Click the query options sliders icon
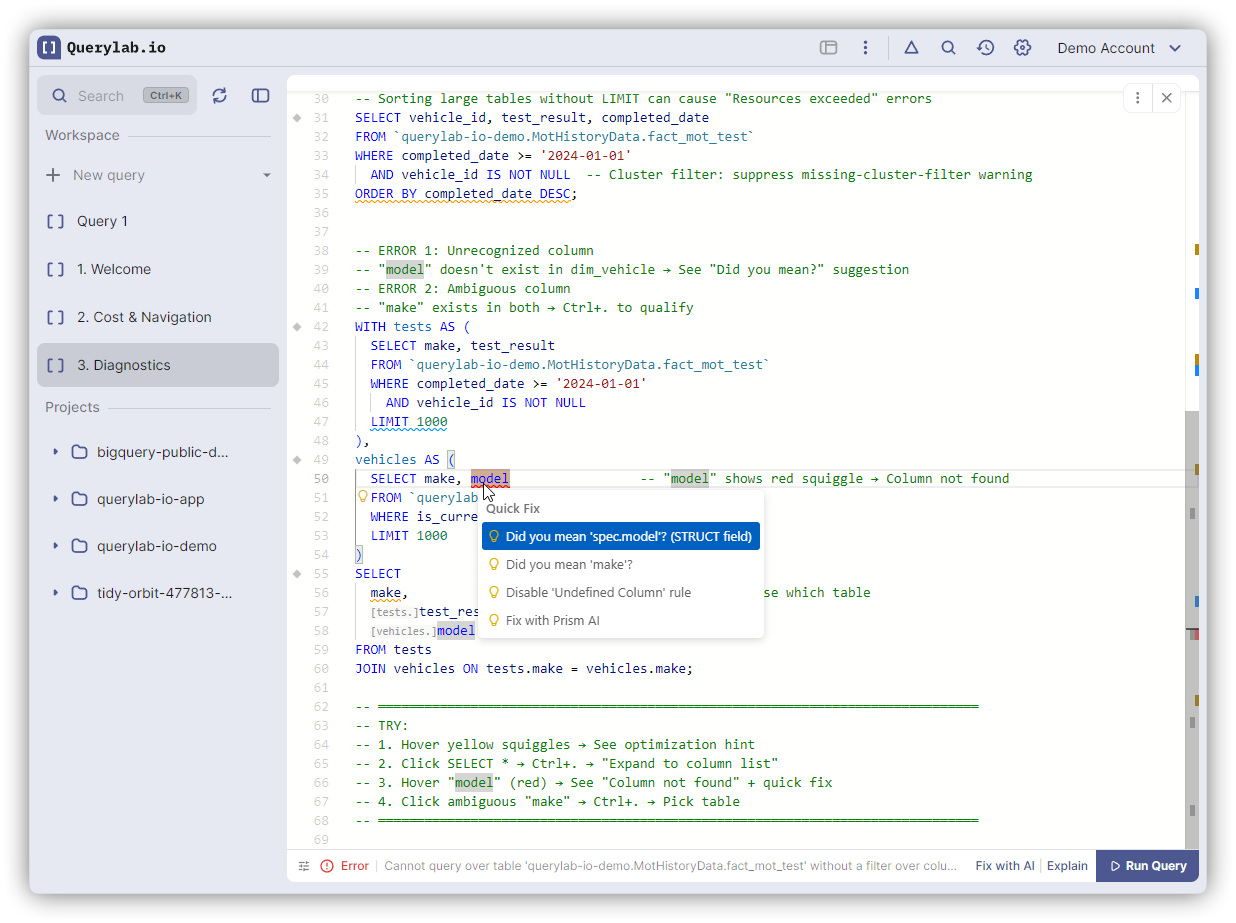Image resolution: width=1236 pixels, height=923 pixels. tap(304, 866)
